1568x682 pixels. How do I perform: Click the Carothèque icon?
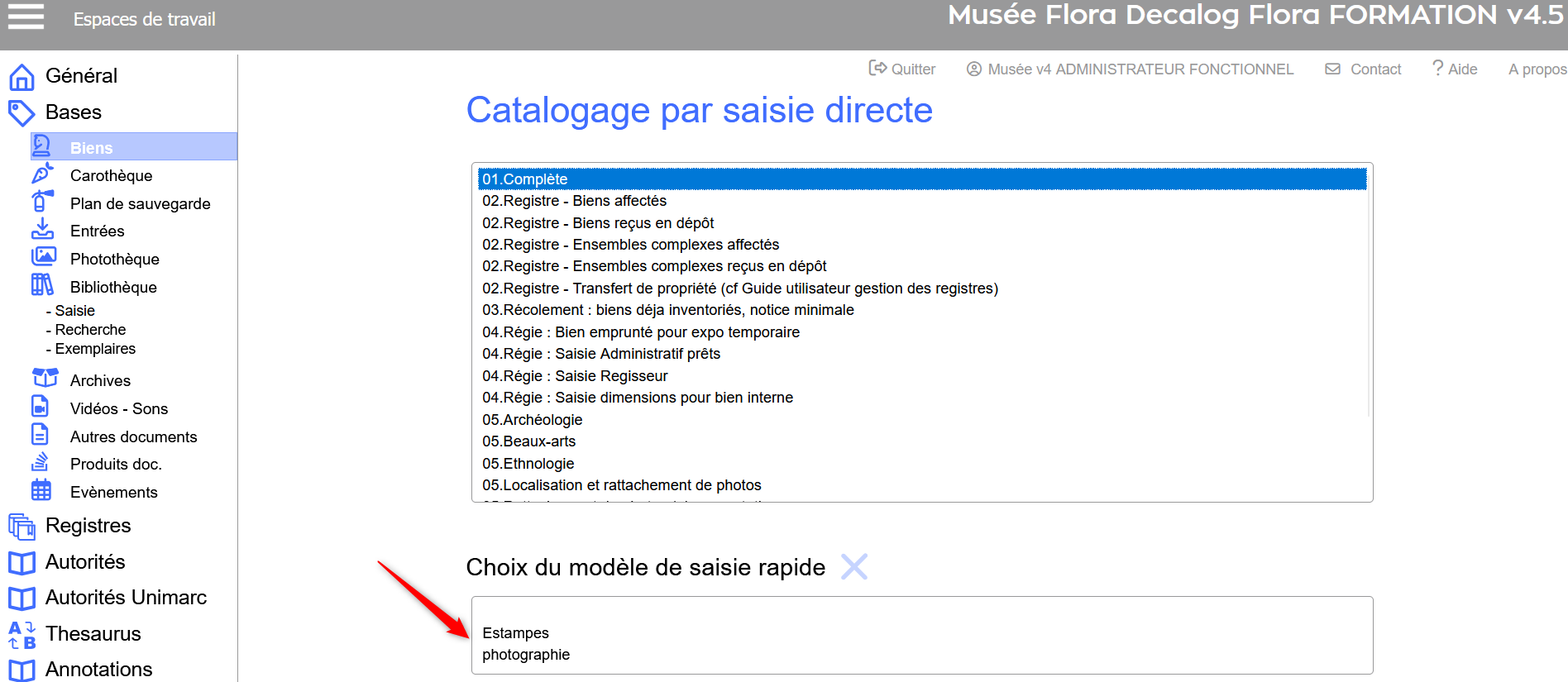[42, 174]
